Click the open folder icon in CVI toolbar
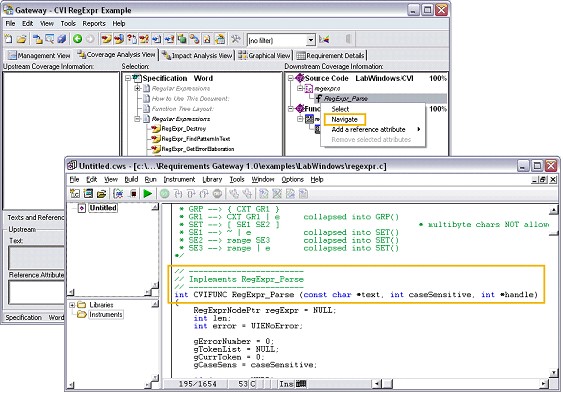Screen dimensions: 563x394 point(102,194)
